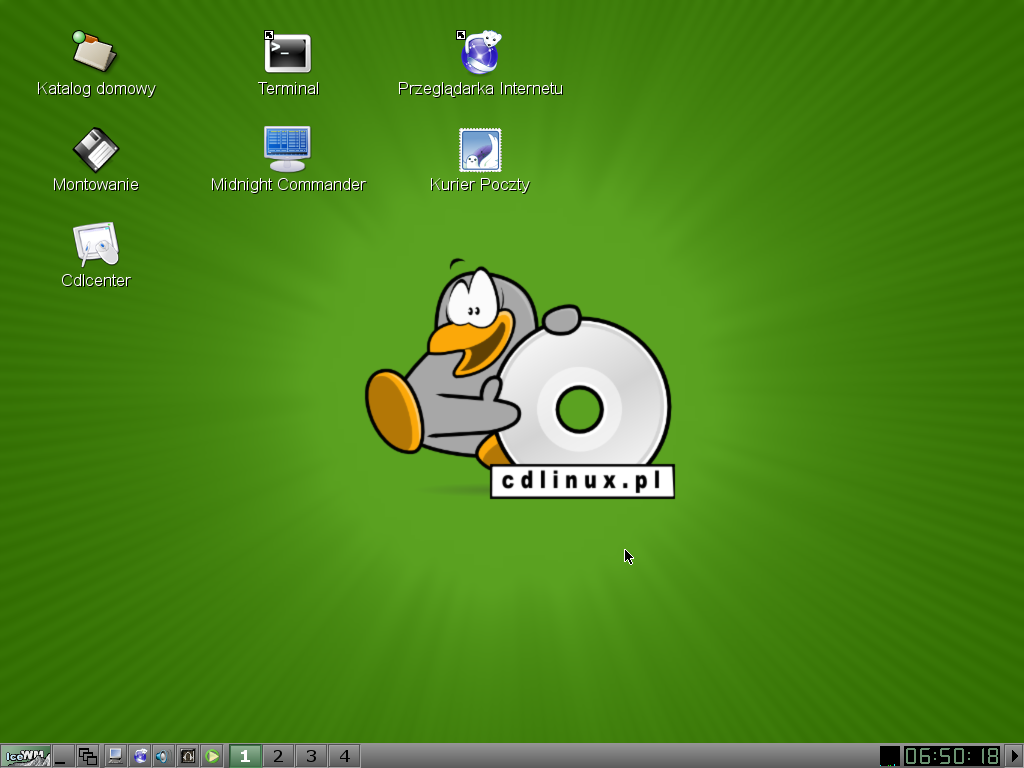Open Przeglądarka Internetu desktop icon
The height and width of the screenshot is (768, 1024).
click(480, 52)
